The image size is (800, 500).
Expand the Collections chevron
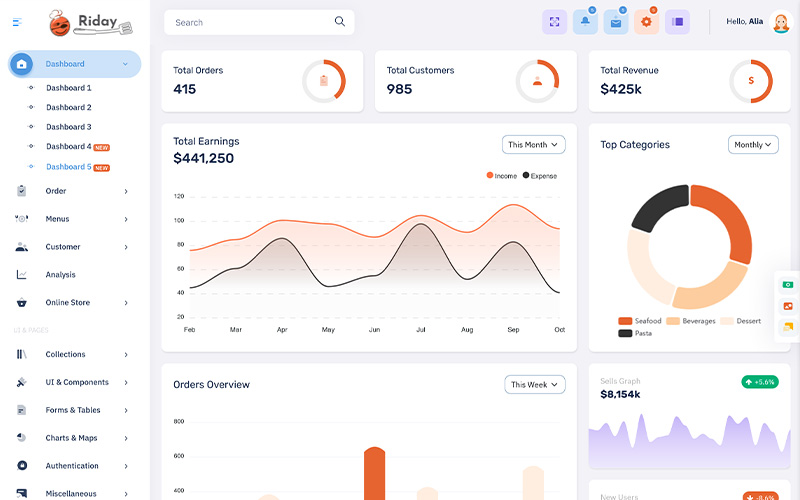126,355
